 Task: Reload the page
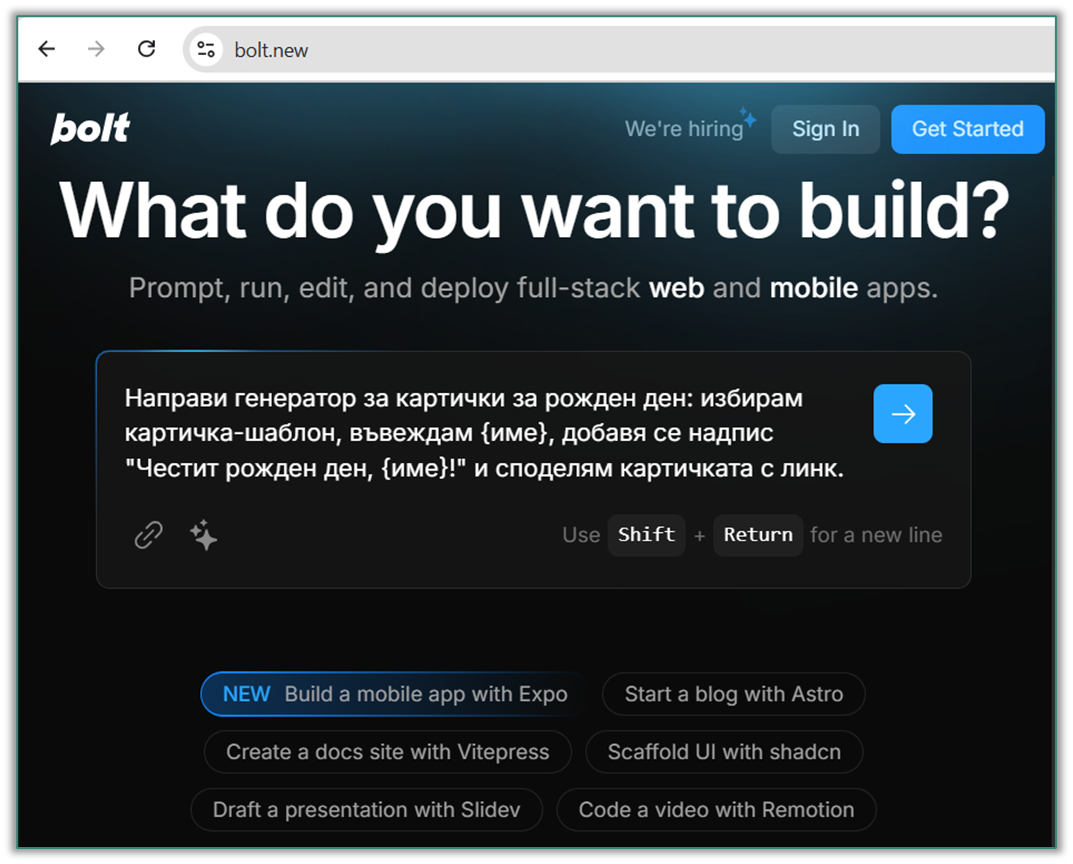click(146, 48)
